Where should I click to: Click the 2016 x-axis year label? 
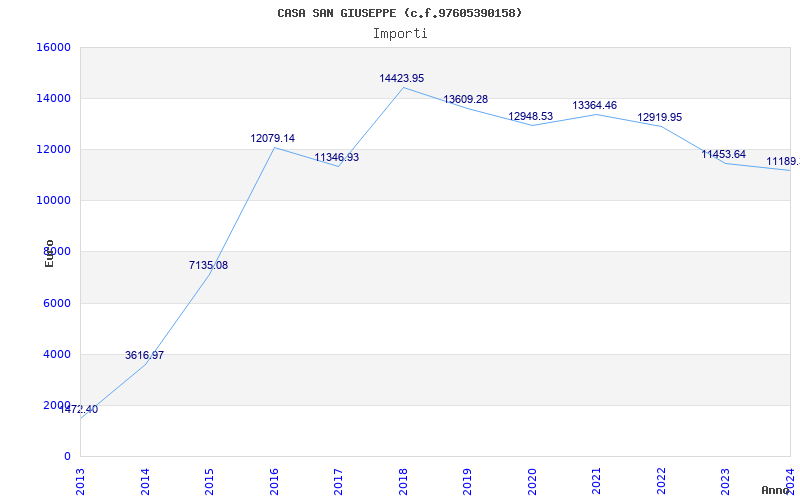pyautogui.click(x=274, y=482)
